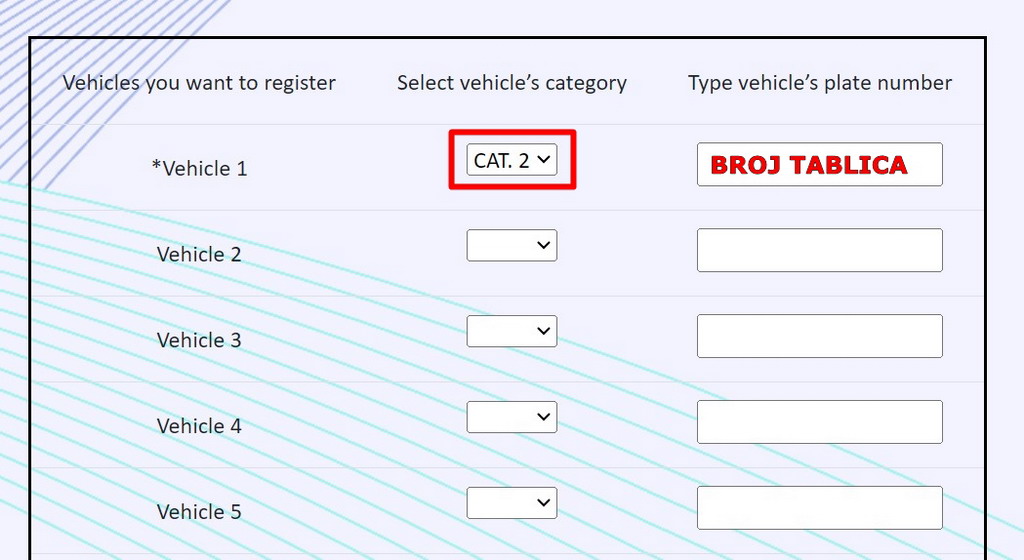1024x560 pixels.
Task: Open the Vehicle 5 category dropdown
Action: pos(512,503)
